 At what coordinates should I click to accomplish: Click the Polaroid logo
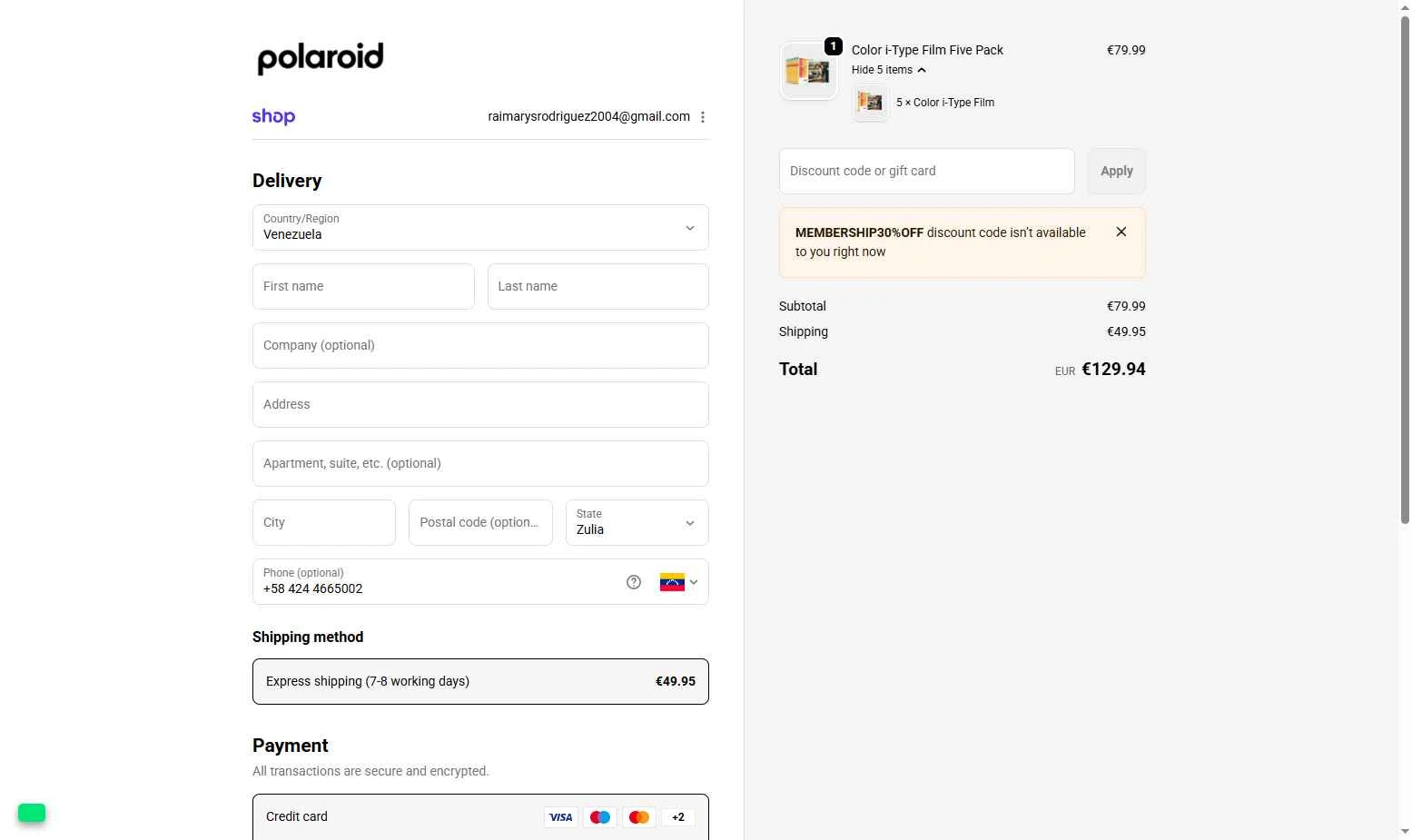point(321,58)
